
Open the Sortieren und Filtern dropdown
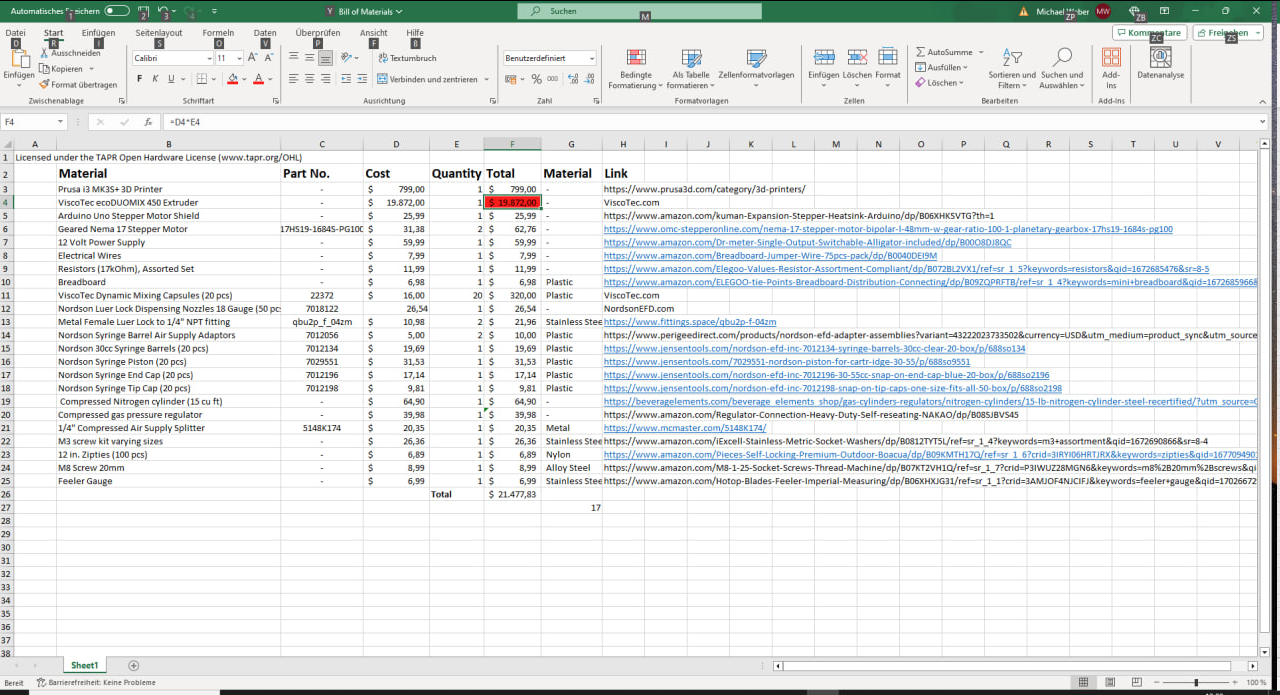coord(1011,68)
